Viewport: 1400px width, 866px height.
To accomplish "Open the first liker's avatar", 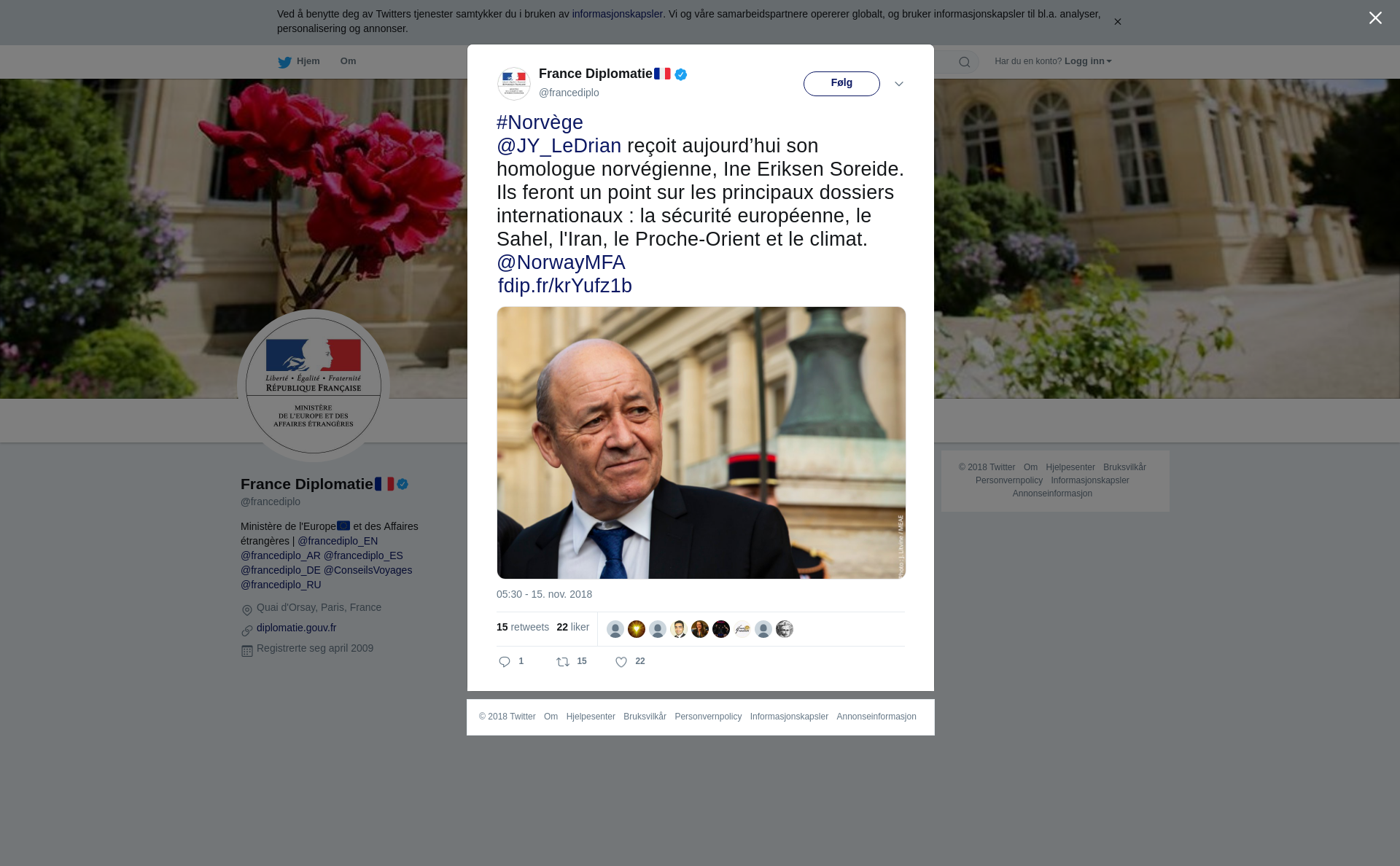I will [x=615, y=629].
